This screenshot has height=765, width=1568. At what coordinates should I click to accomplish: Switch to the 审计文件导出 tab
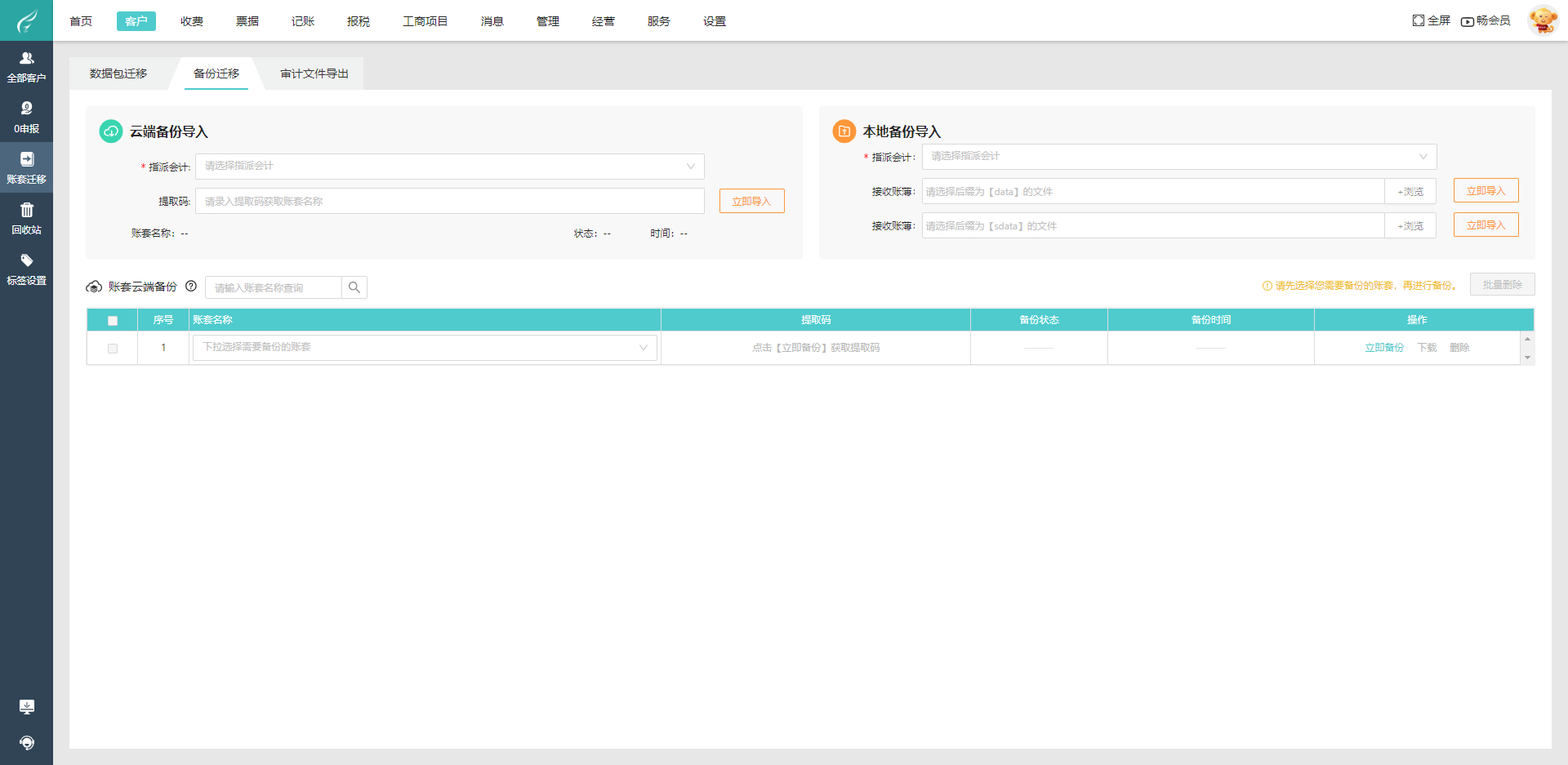(314, 73)
